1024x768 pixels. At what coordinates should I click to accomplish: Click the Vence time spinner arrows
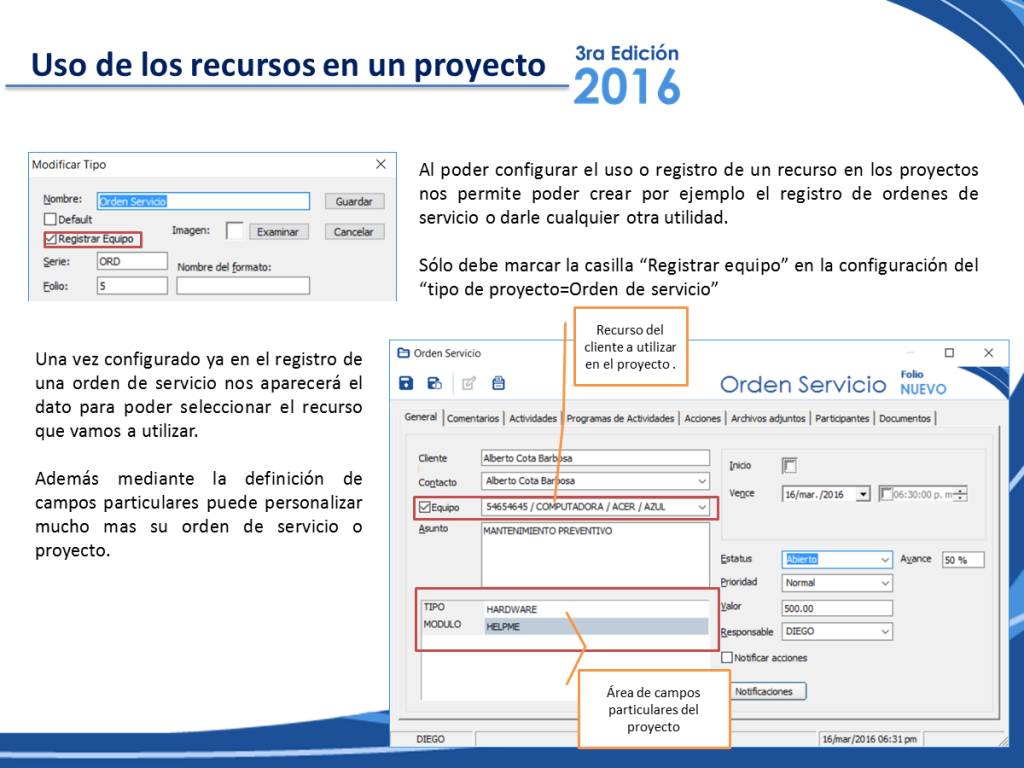(x=961, y=494)
